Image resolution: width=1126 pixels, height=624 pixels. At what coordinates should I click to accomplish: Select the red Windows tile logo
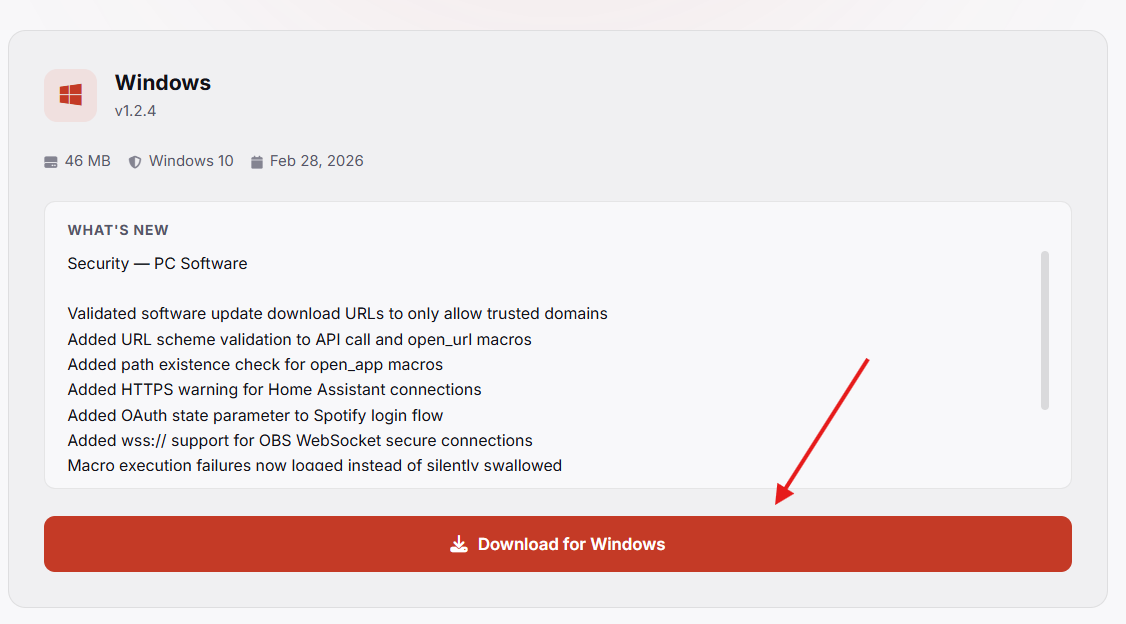tap(70, 94)
